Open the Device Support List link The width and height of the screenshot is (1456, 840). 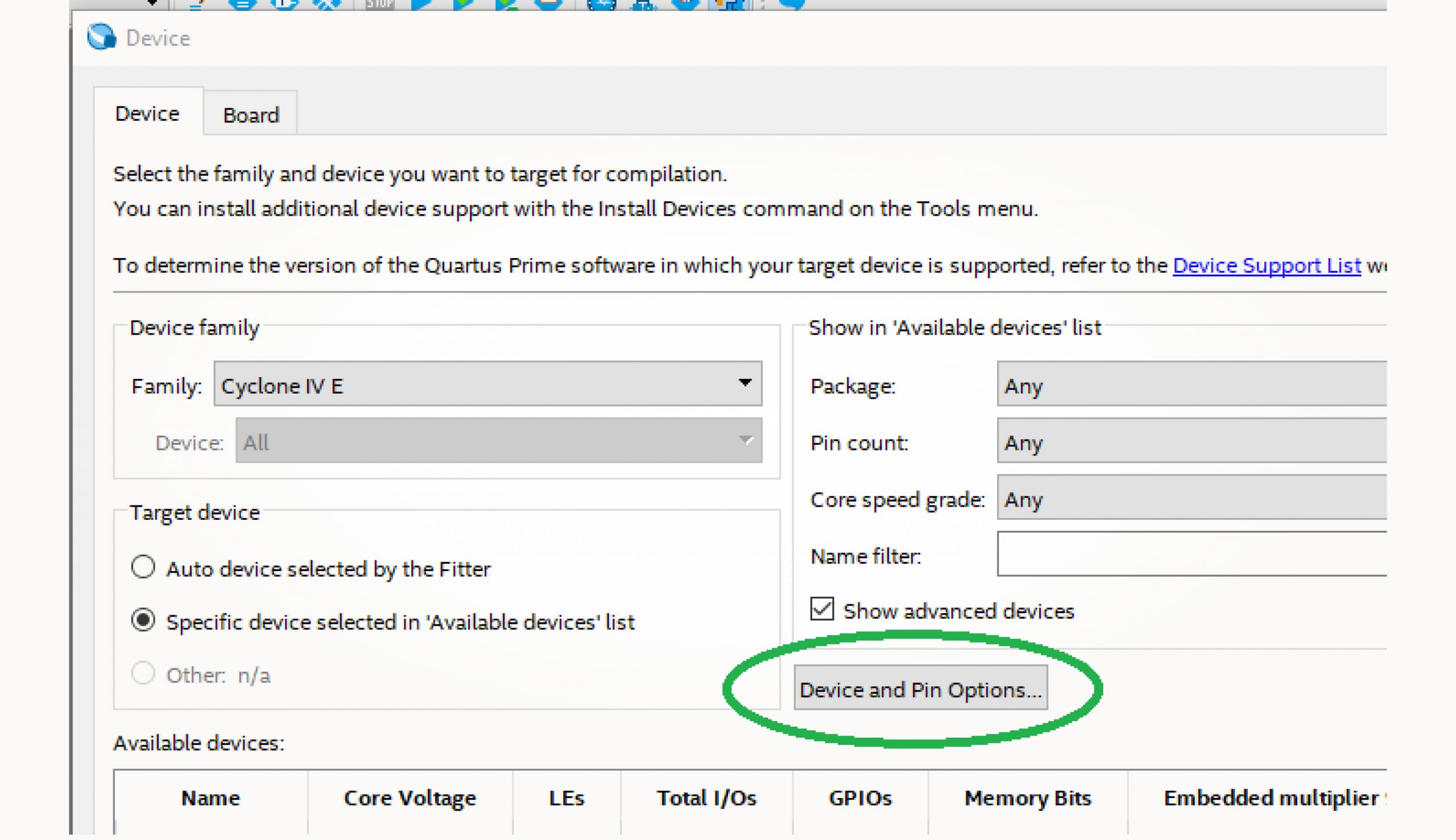(x=1266, y=265)
